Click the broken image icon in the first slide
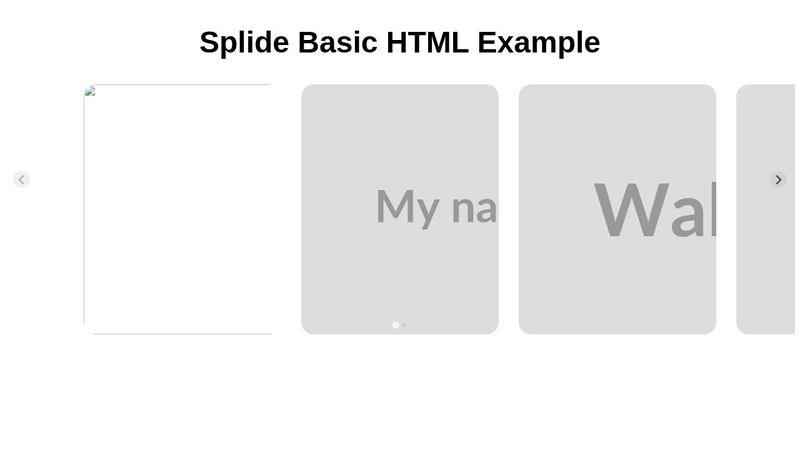Screen dimensions: 800x450 click(90, 91)
